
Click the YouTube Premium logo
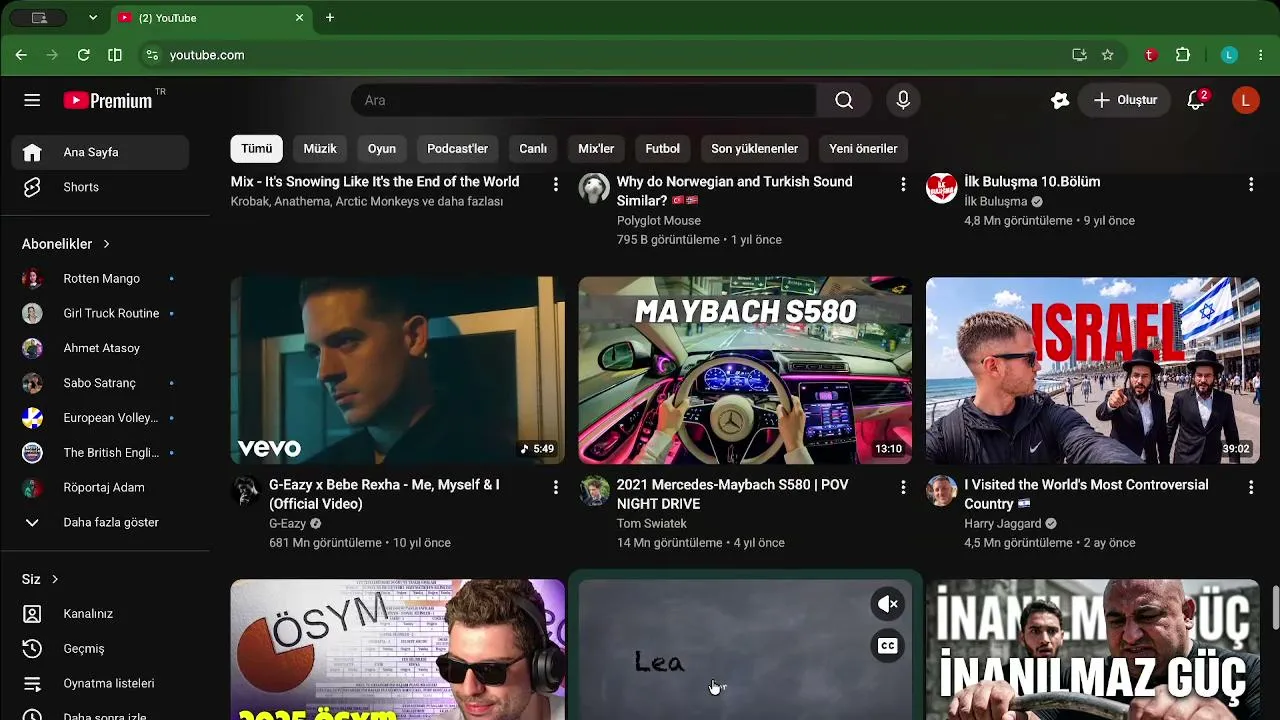point(108,100)
